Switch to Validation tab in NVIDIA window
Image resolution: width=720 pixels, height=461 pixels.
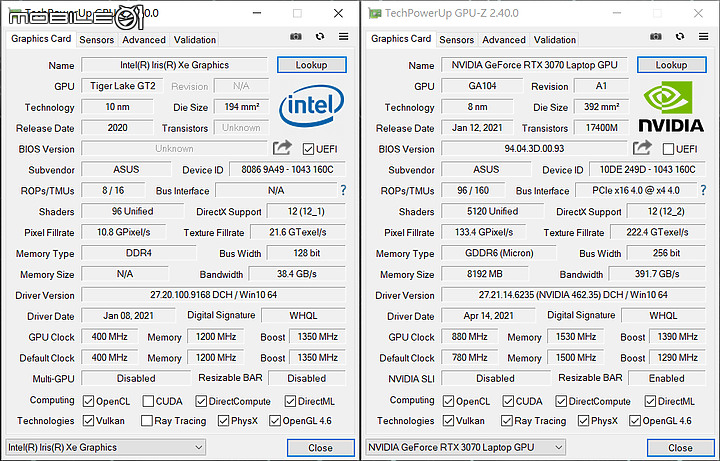coord(555,40)
